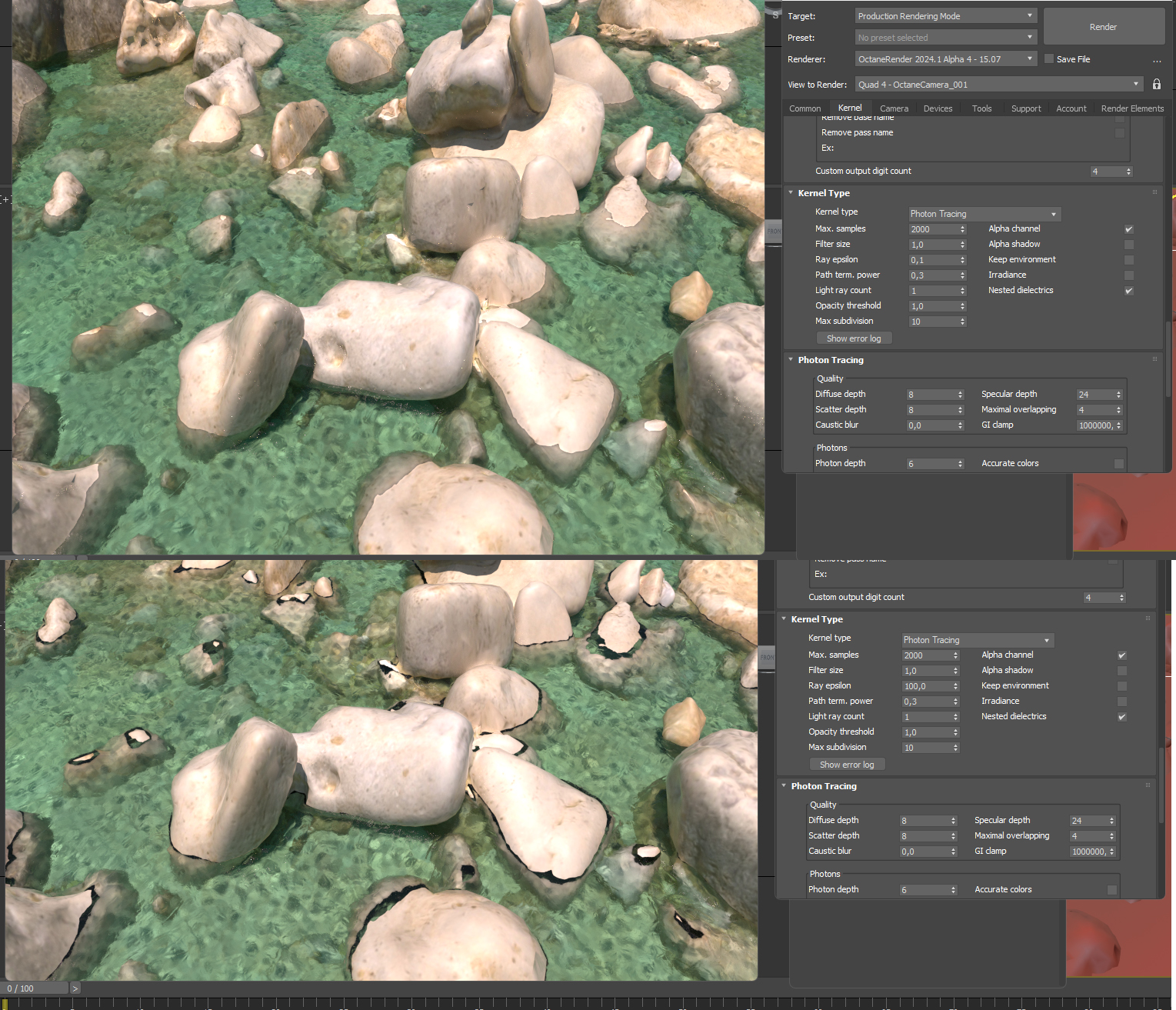Go to the Render Elements tab
Screen dimensions: 1176x1010
tap(1132, 108)
